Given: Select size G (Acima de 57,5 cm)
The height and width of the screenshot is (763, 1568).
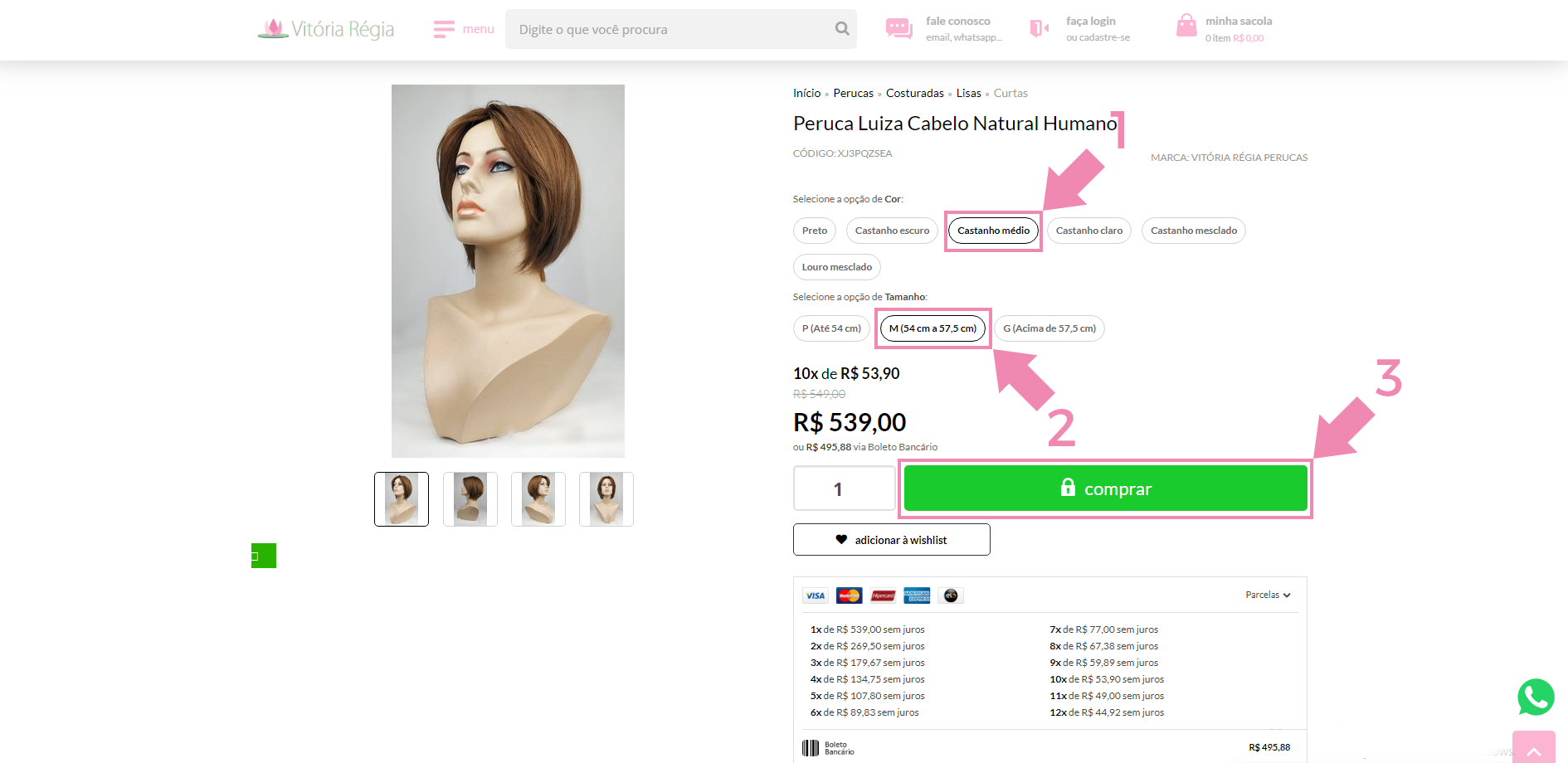Looking at the screenshot, I should coord(1049,328).
